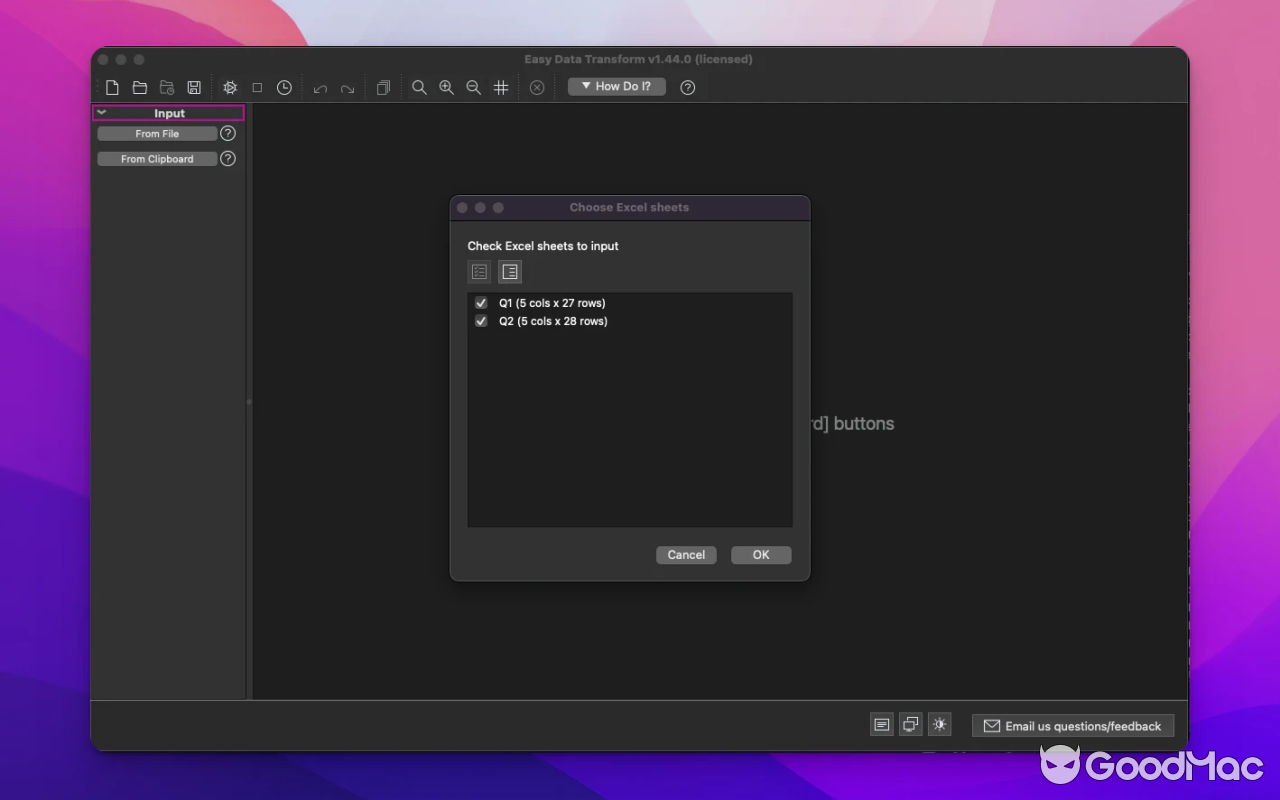The height and width of the screenshot is (800, 1280).
Task: Click Email us questions/feedback
Action: pyautogui.click(x=1072, y=726)
